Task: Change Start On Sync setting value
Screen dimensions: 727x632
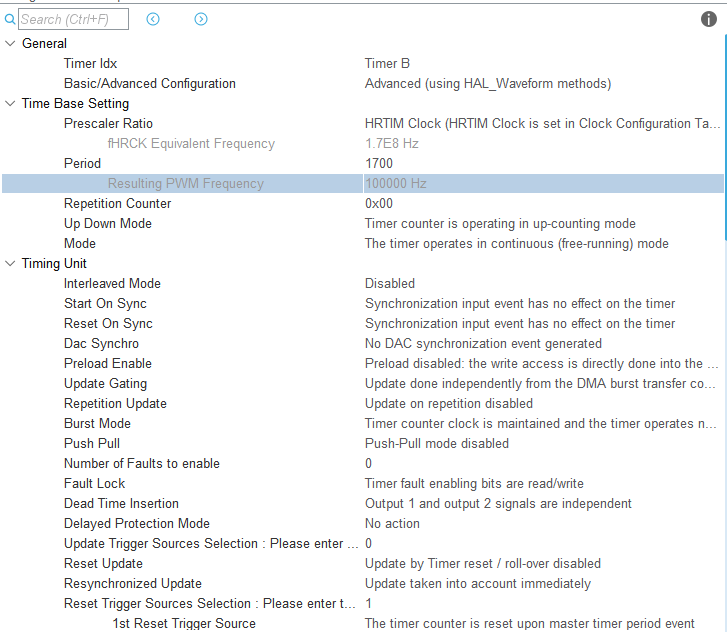Action: (520, 303)
